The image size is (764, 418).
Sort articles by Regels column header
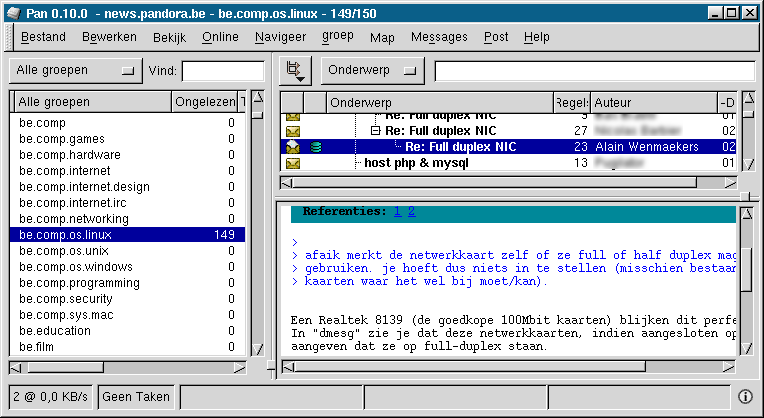tap(572, 103)
